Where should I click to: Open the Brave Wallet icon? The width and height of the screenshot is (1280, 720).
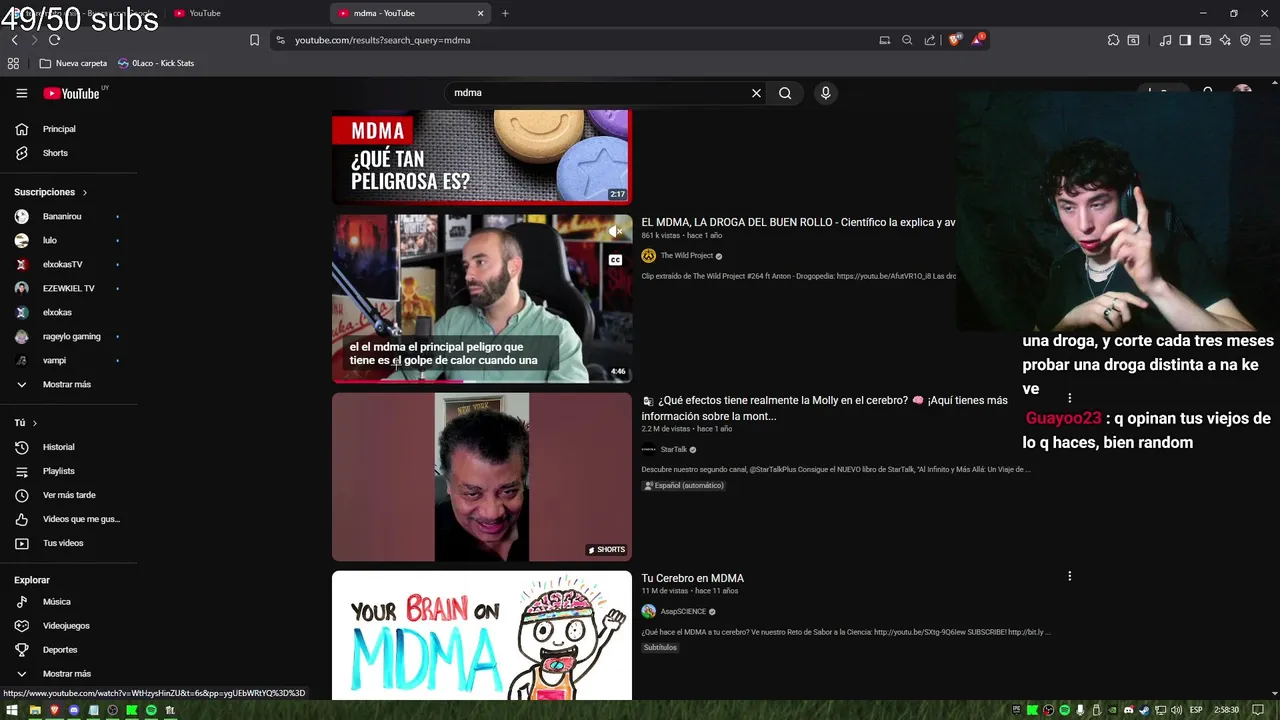[1205, 40]
